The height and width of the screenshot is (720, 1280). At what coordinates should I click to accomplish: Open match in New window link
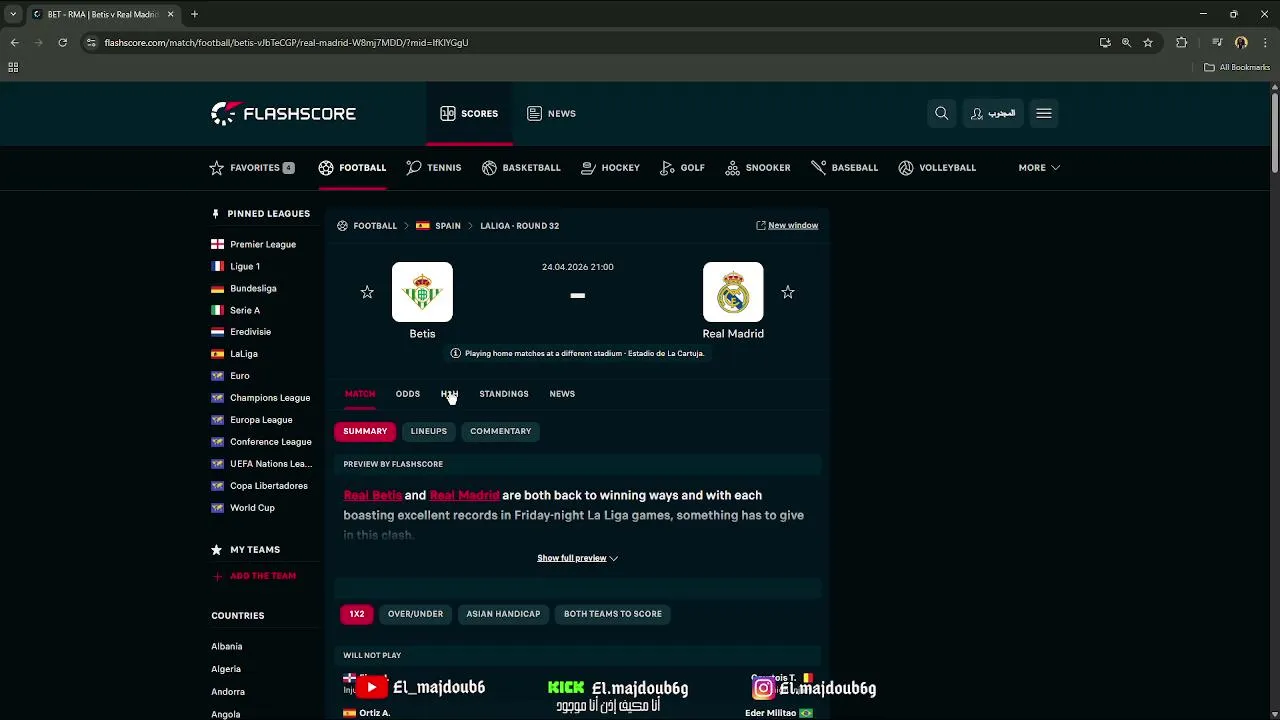[787, 226]
